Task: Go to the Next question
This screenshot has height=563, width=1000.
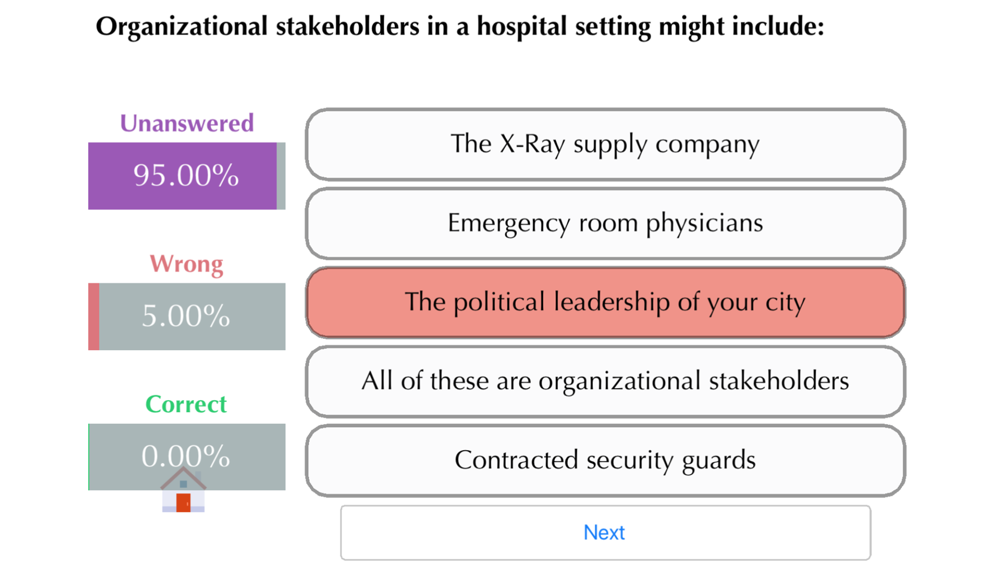Action: click(x=605, y=532)
